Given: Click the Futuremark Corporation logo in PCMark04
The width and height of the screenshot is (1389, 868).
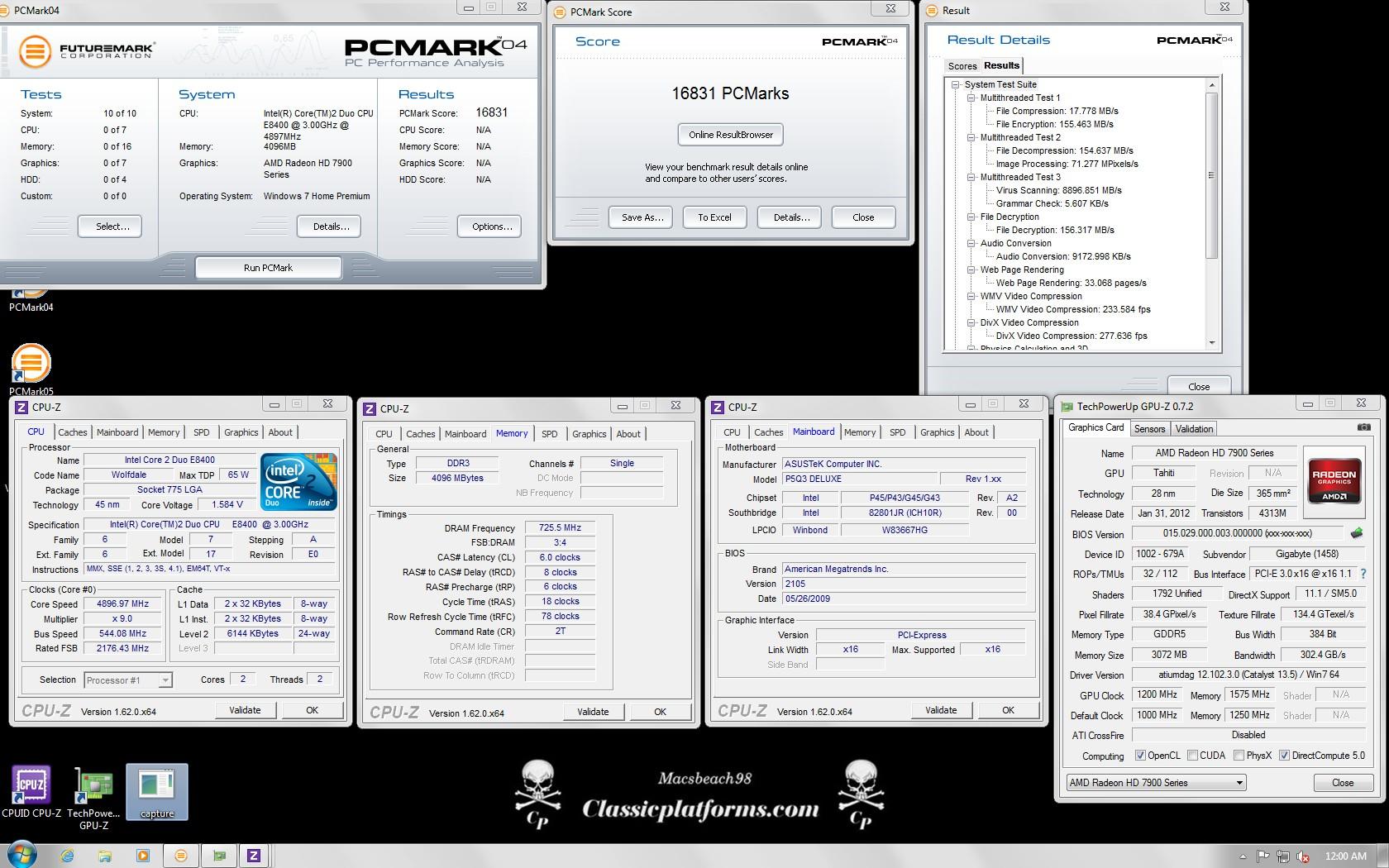Looking at the screenshot, I should tap(86, 51).
